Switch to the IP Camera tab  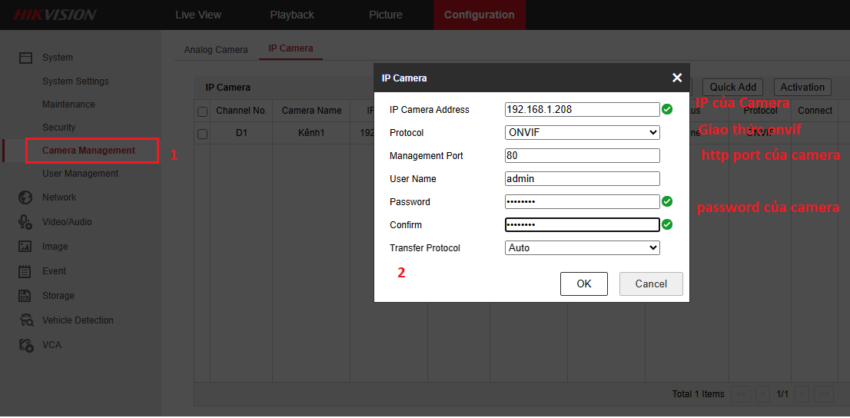tap(291, 48)
